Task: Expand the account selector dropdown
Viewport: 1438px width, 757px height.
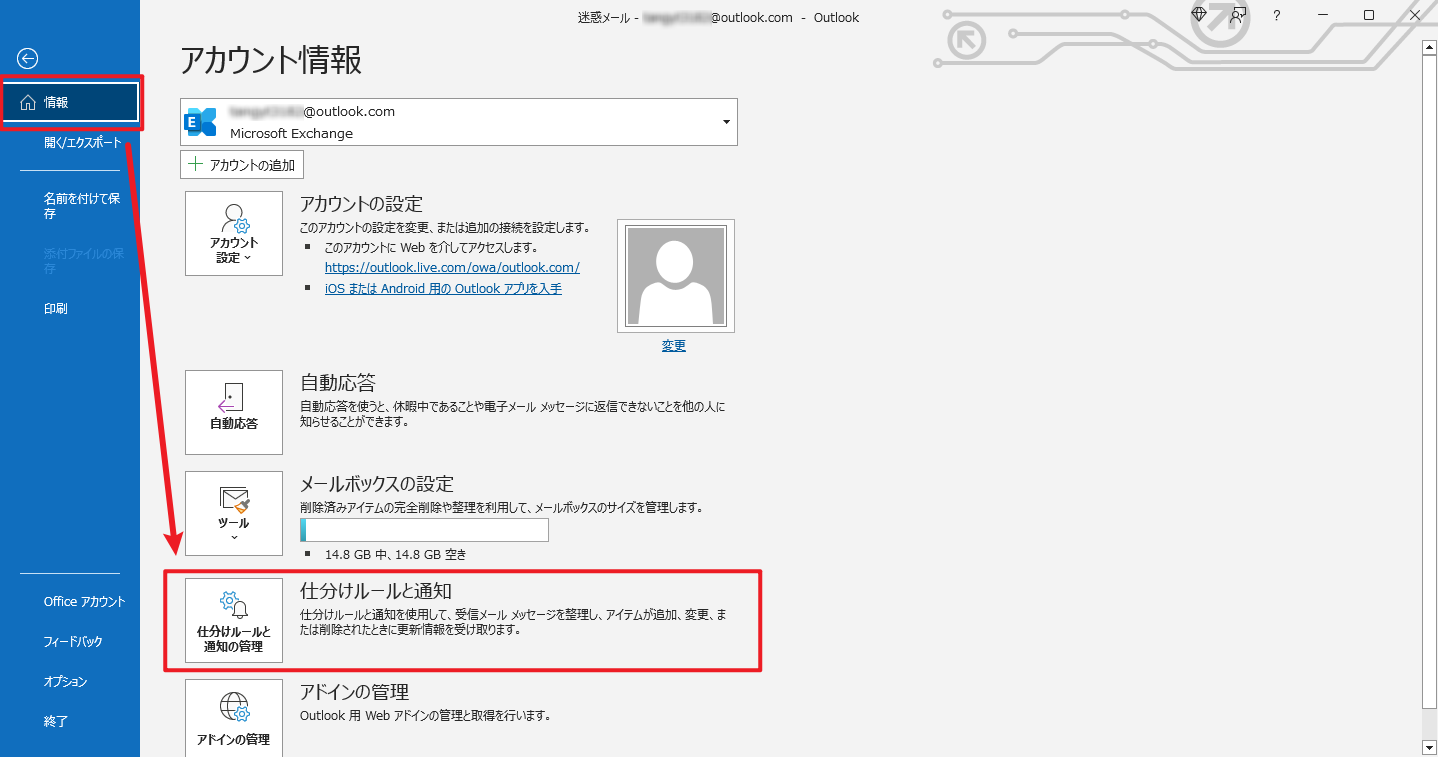Action: 726,122
